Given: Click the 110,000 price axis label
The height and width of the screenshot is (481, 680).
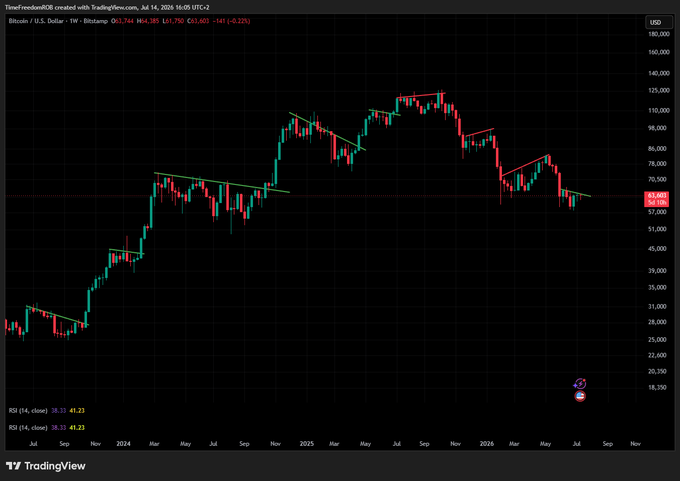Looking at the screenshot, I should (x=659, y=111).
